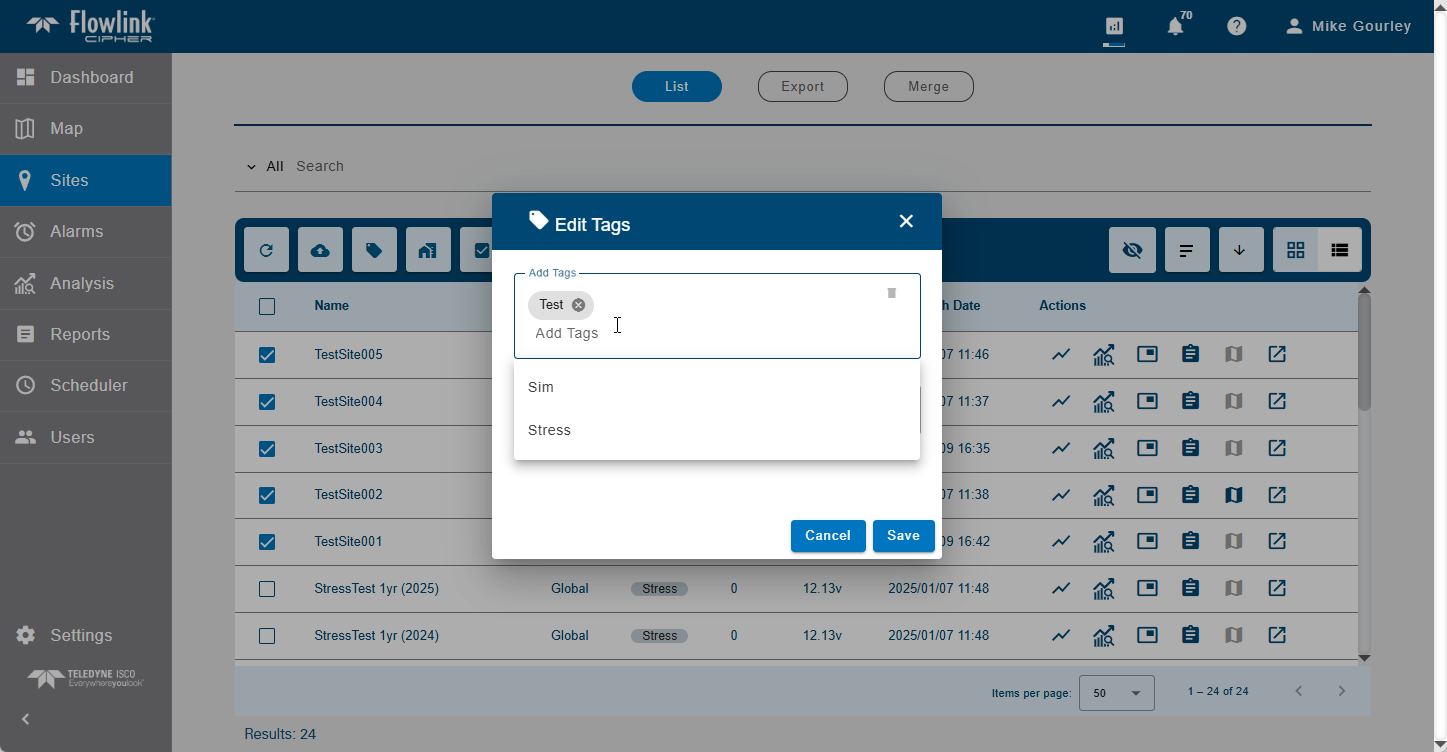Uncheck the TestSite004 checkbox
The width and height of the screenshot is (1447, 752).
coord(267,402)
